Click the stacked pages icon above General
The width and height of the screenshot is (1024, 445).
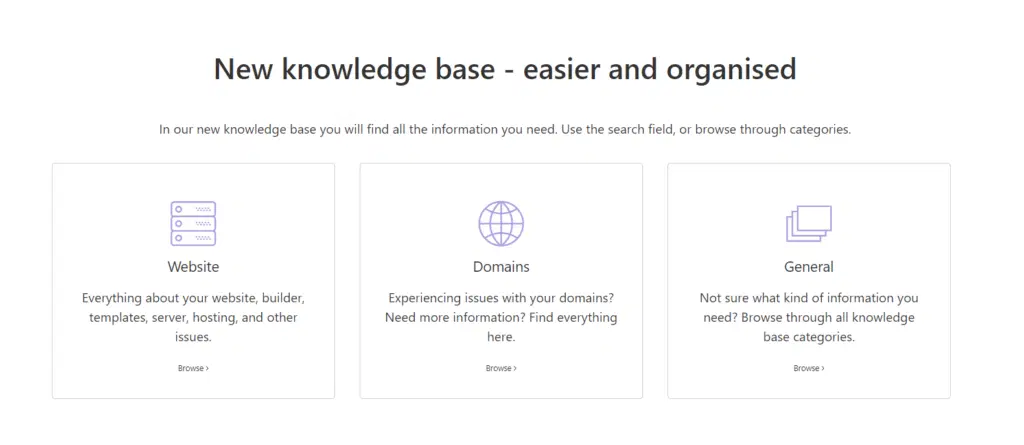pyautogui.click(x=808, y=224)
